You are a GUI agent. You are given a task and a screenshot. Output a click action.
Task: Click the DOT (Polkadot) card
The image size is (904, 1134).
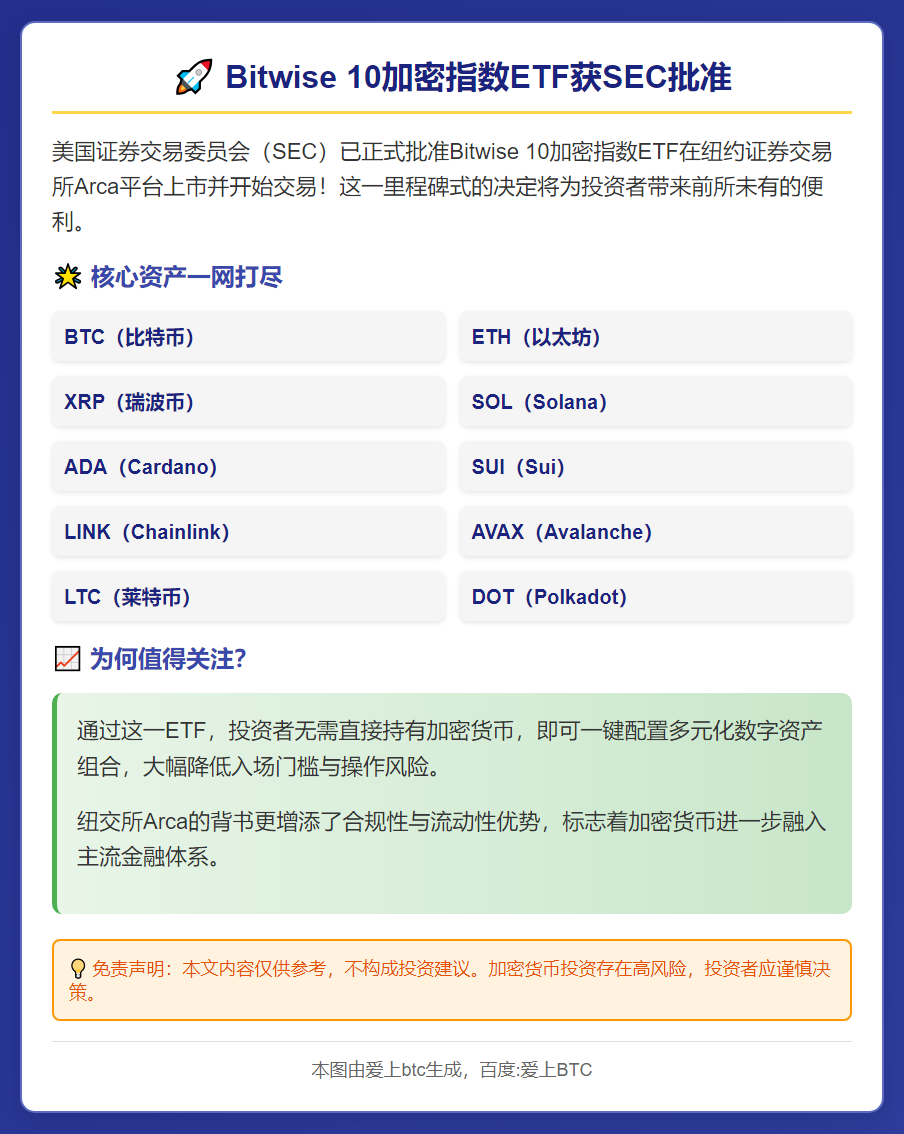(x=655, y=597)
